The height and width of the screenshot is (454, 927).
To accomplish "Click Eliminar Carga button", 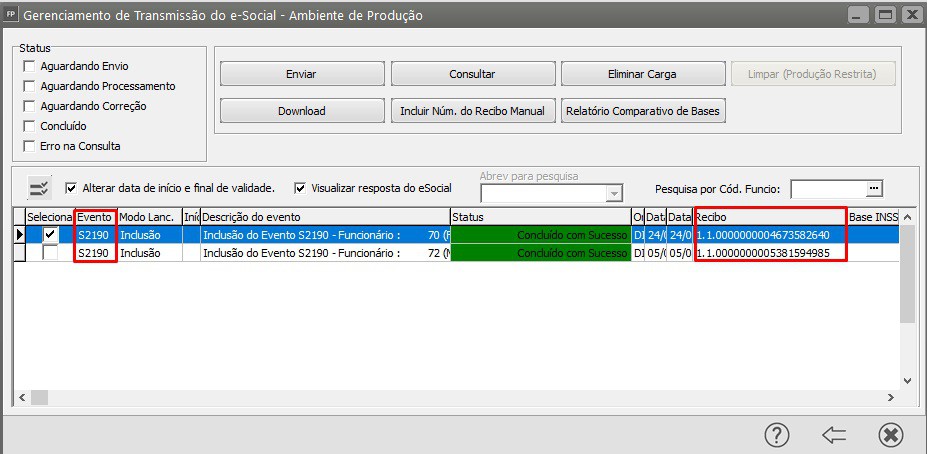I will [642, 74].
